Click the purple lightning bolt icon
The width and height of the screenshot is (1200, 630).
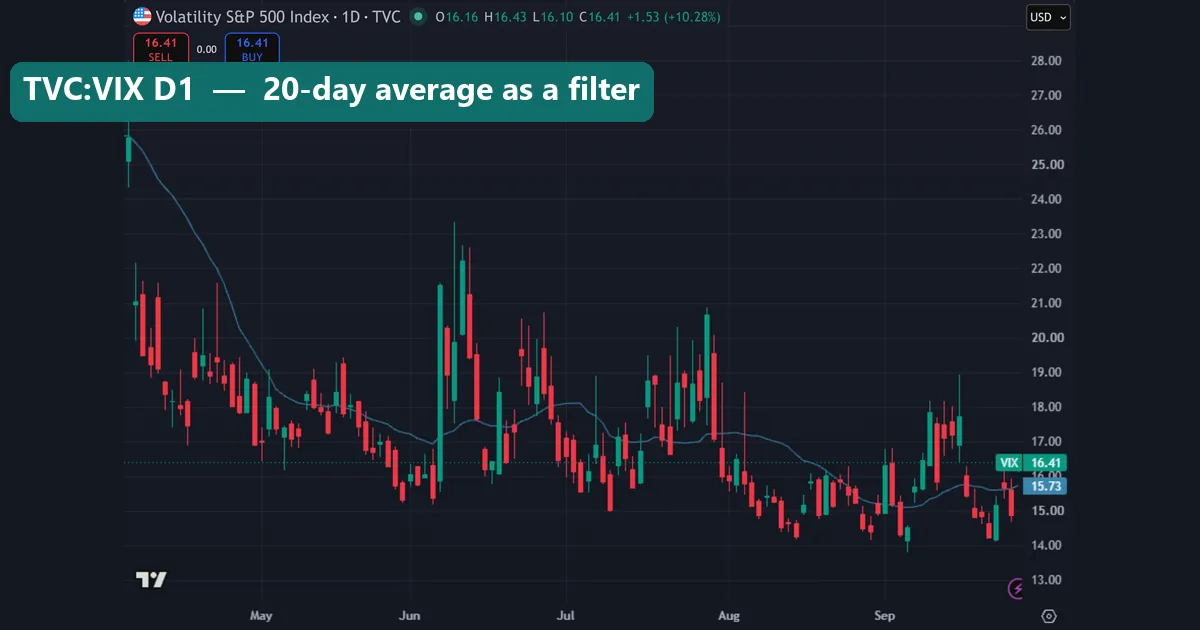[1017, 589]
